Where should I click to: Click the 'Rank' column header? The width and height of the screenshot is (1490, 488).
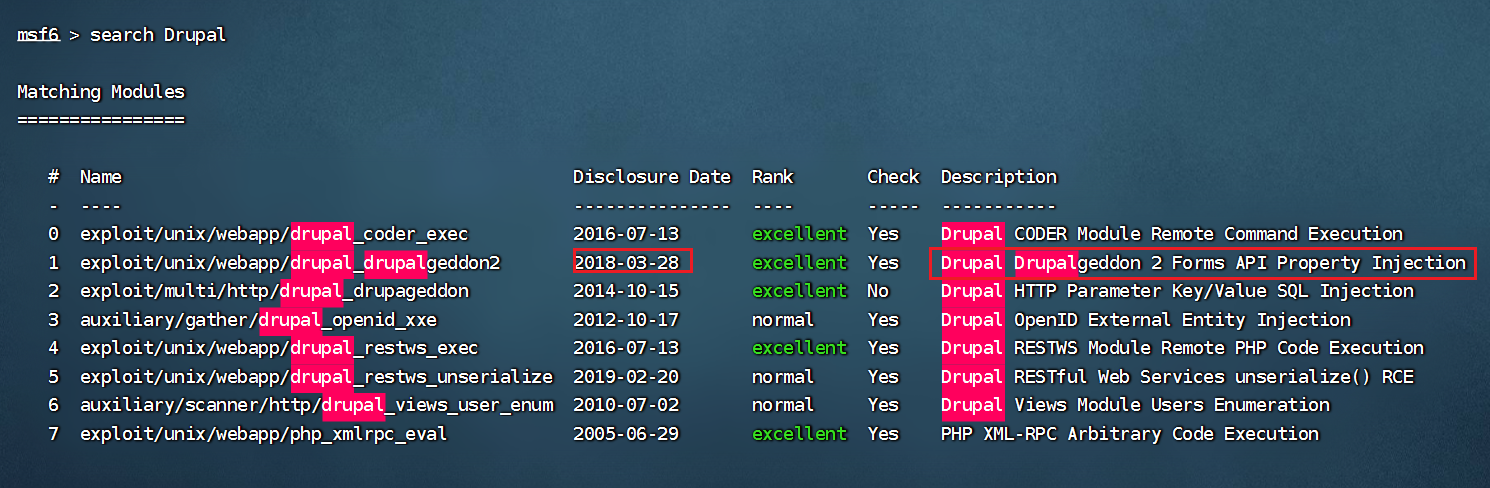point(772,177)
